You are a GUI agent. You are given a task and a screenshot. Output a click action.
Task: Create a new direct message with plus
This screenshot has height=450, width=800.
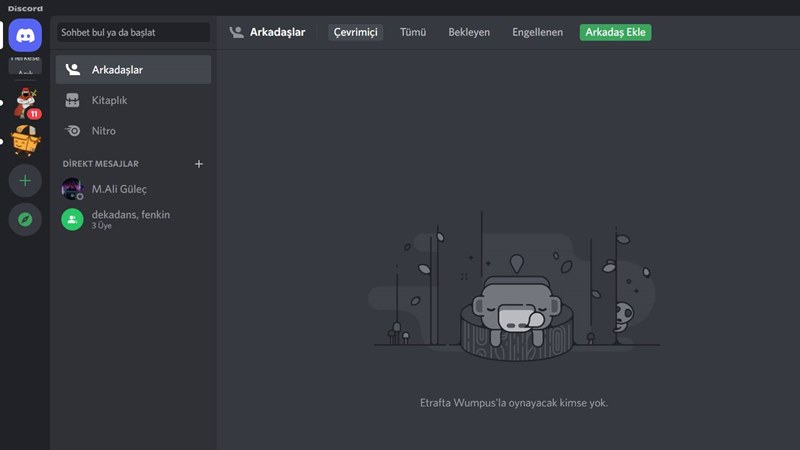(199, 164)
